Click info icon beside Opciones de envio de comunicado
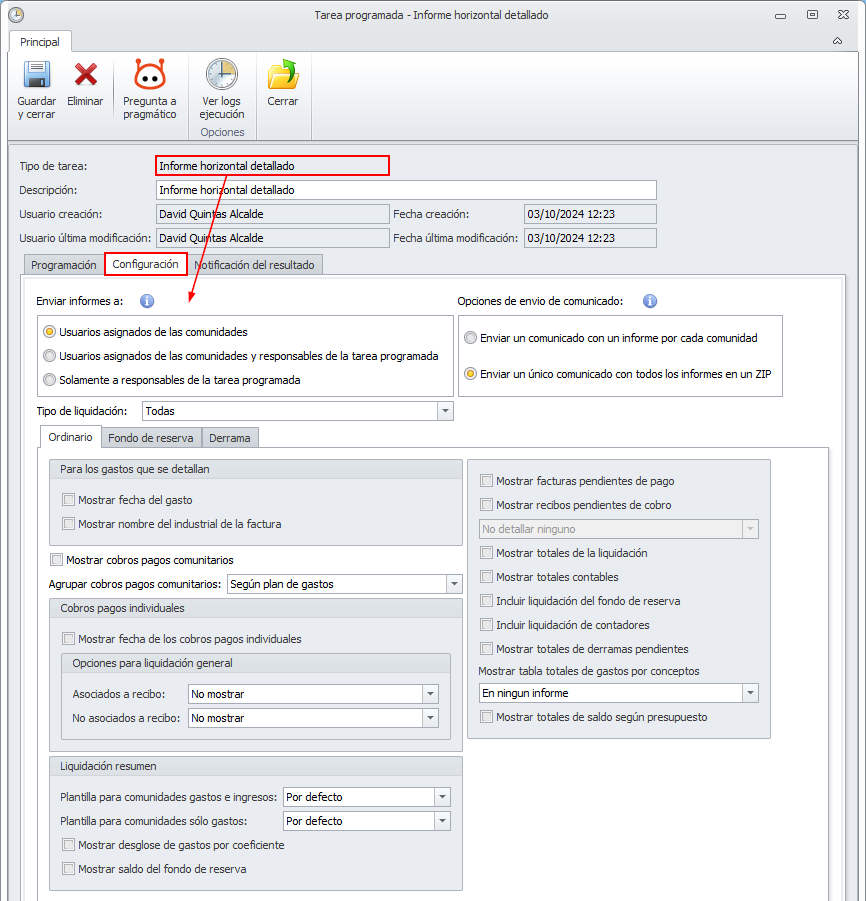The width and height of the screenshot is (866, 901). coord(650,301)
